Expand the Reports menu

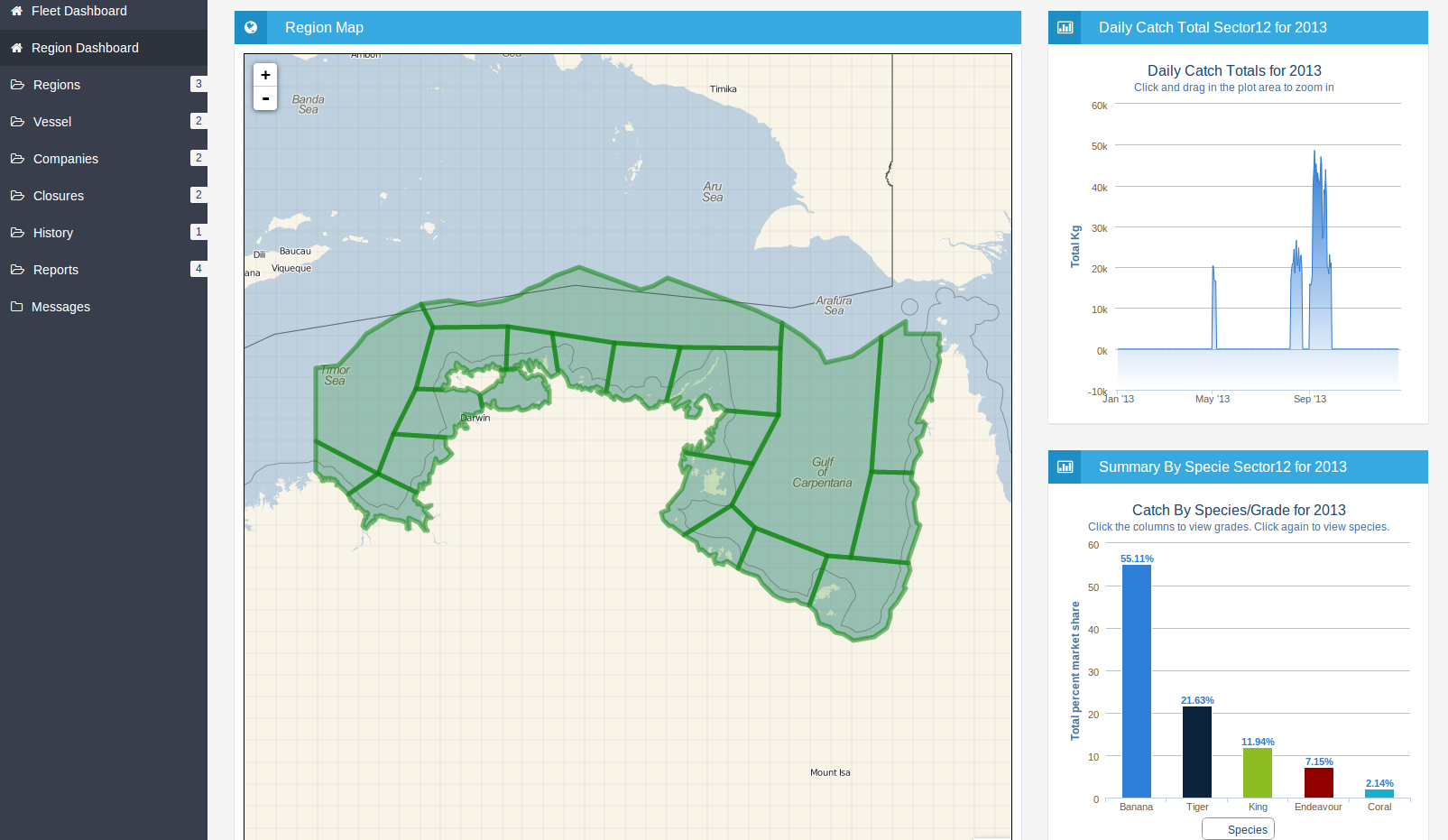104,270
